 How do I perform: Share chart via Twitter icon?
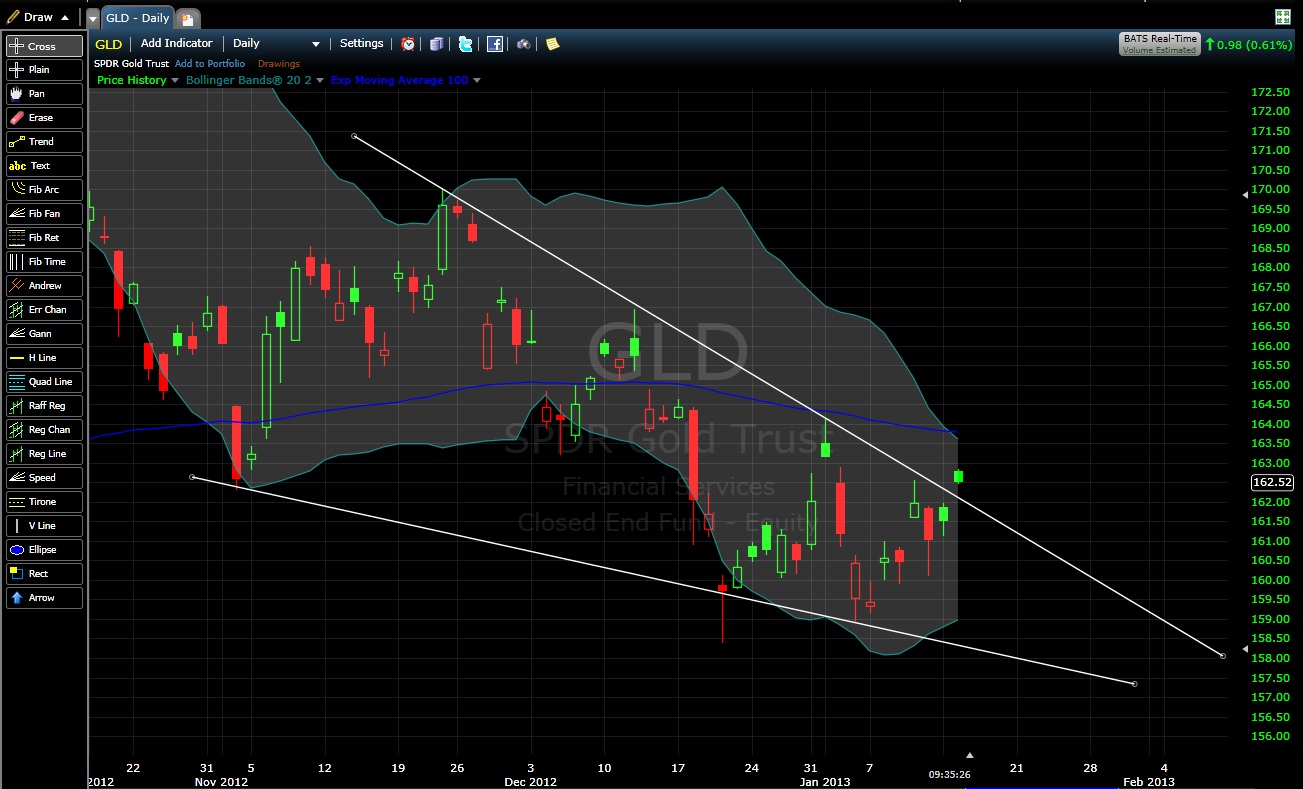click(465, 44)
